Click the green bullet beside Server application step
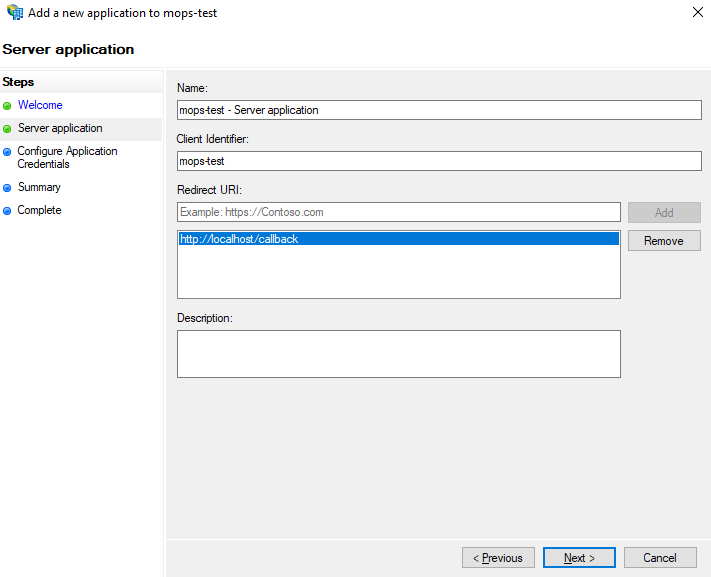This screenshot has height=577, width=711. 8,129
